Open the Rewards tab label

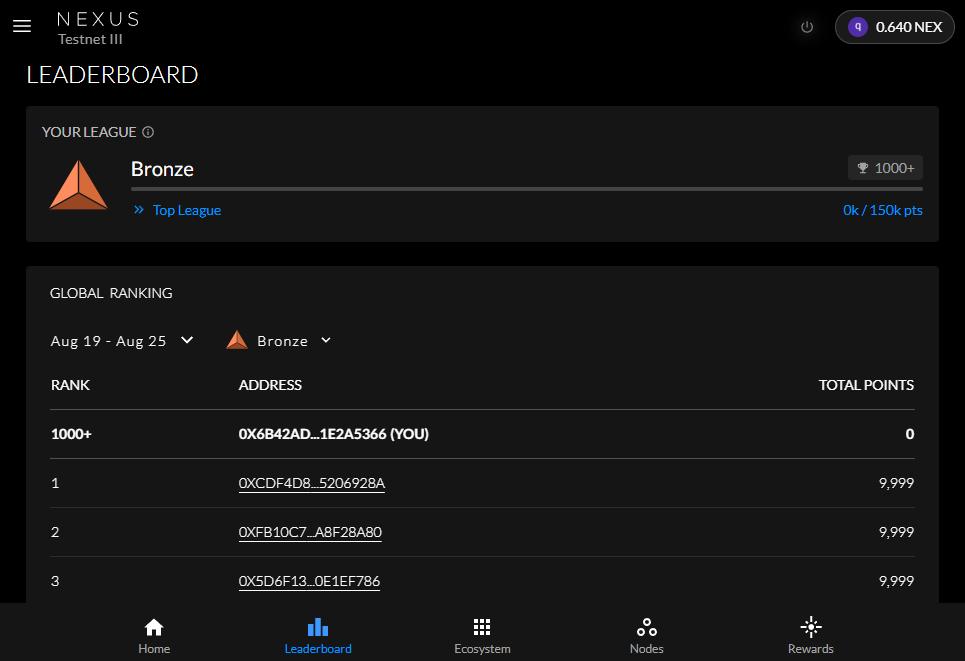(x=811, y=649)
